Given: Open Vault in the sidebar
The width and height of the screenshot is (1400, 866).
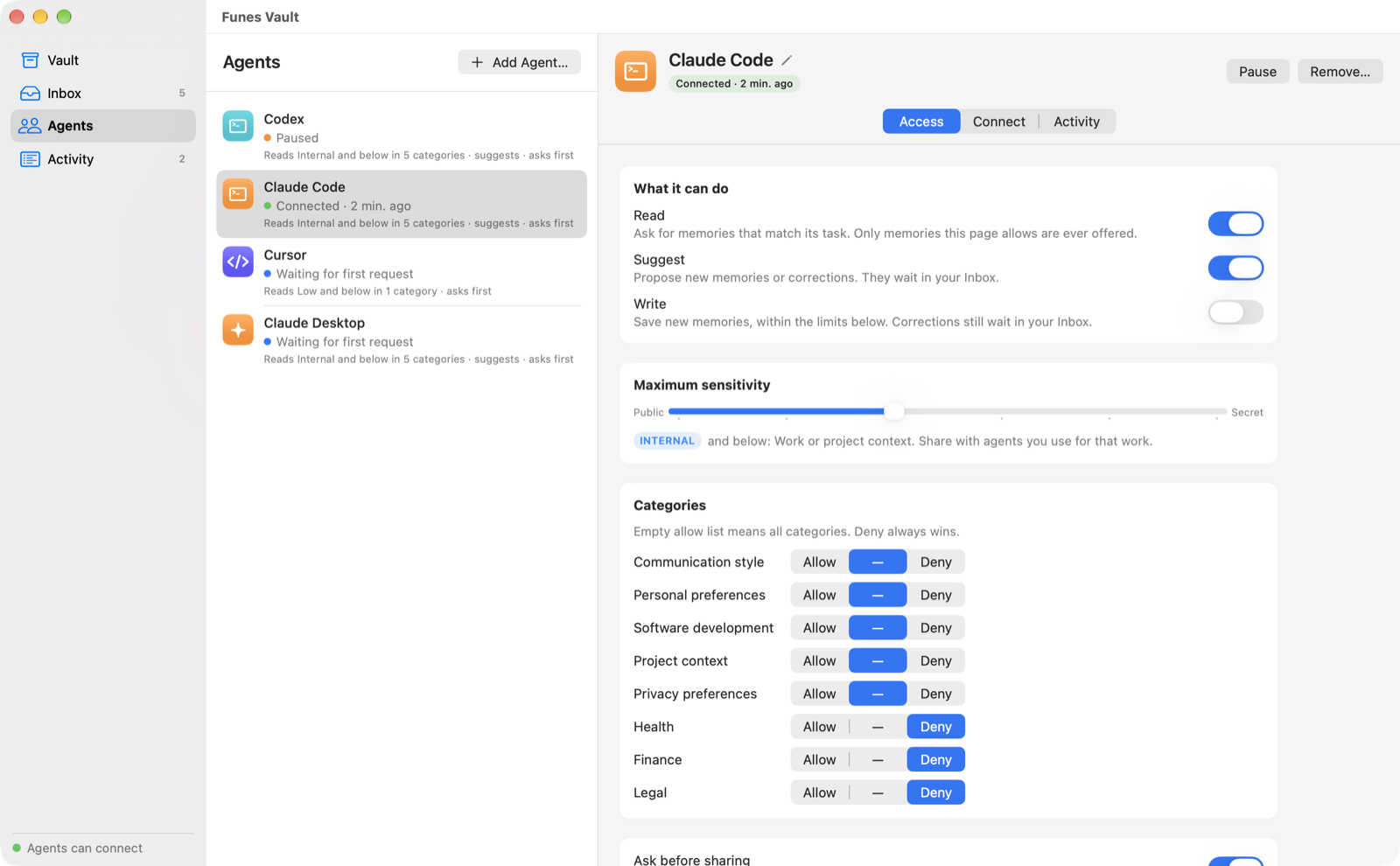Looking at the screenshot, I should [x=103, y=60].
